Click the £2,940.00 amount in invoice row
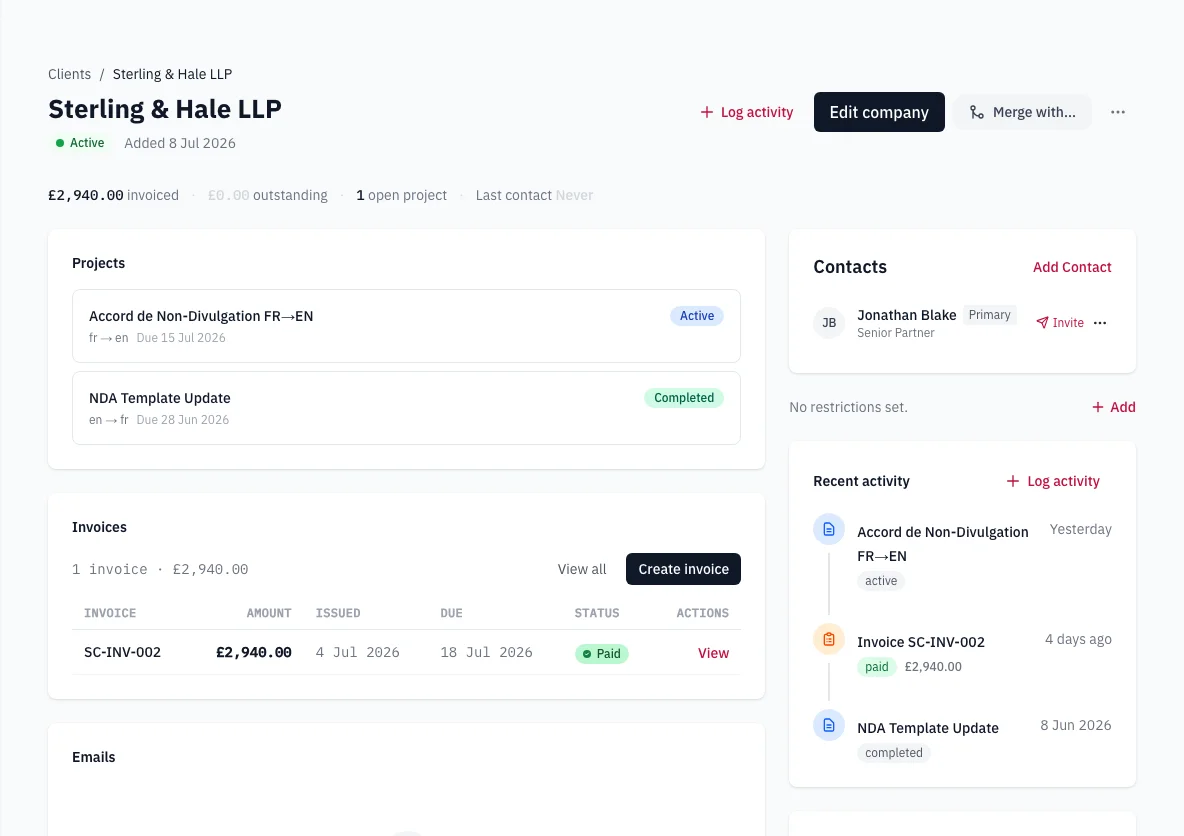Image resolution: width=1184 pixels, height=836 pixels. [x=254, y=652]
